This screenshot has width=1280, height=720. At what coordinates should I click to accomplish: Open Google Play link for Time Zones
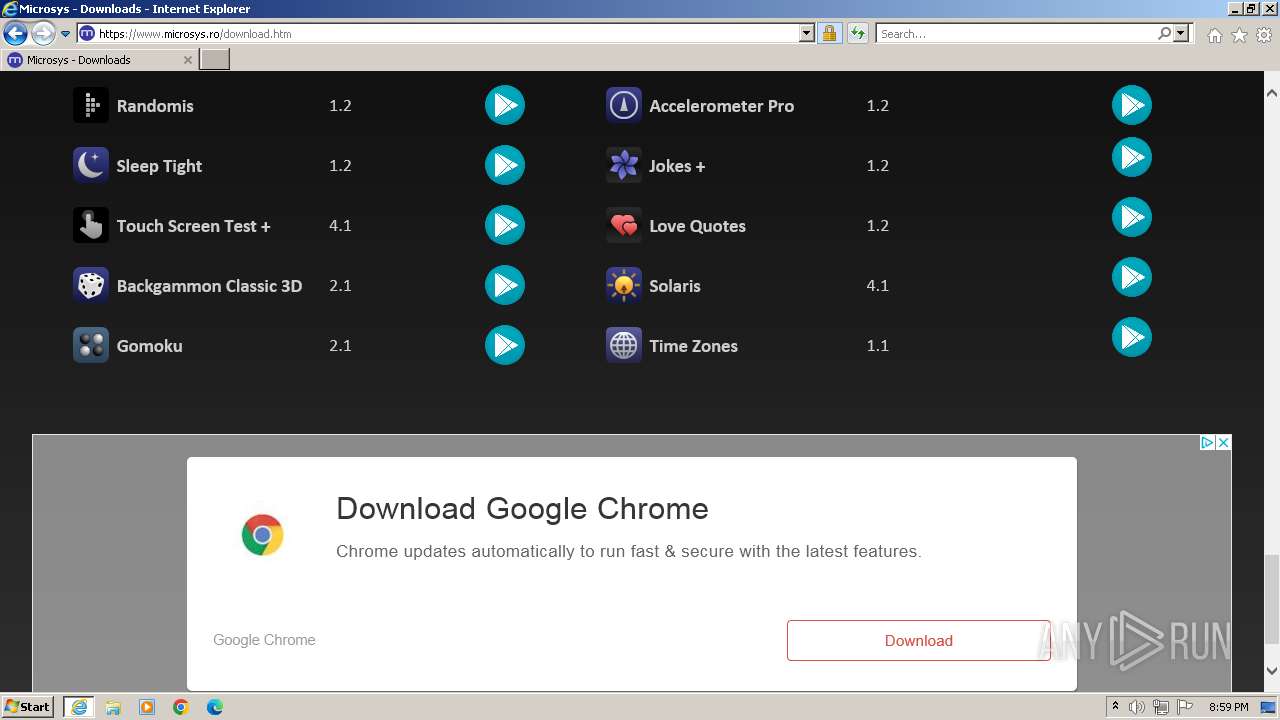tap(1132, 337)
